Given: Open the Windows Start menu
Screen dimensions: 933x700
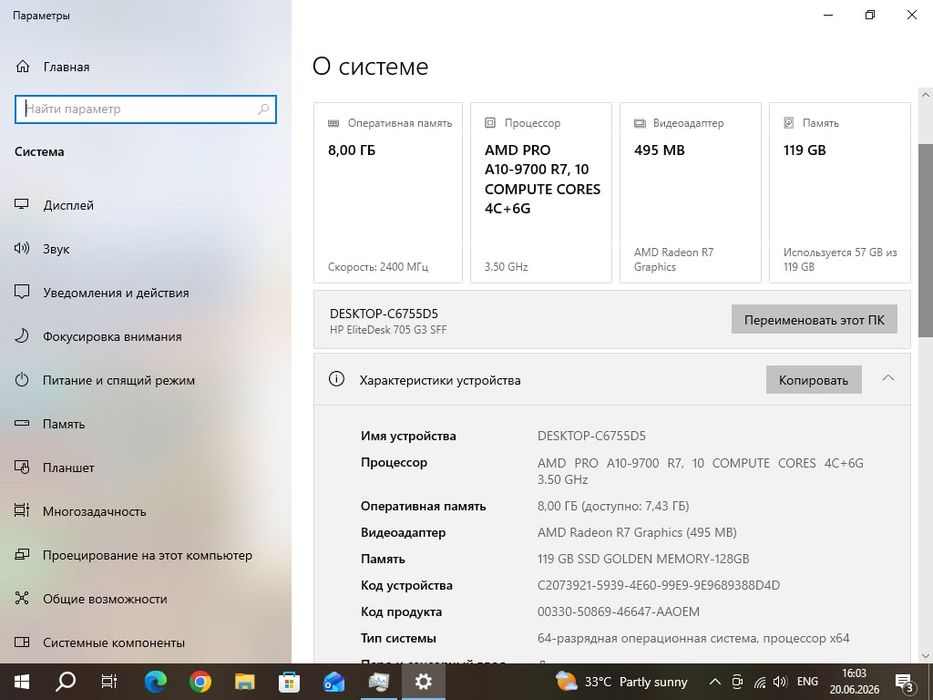Looking at the screenshot, I should point(21,682).
